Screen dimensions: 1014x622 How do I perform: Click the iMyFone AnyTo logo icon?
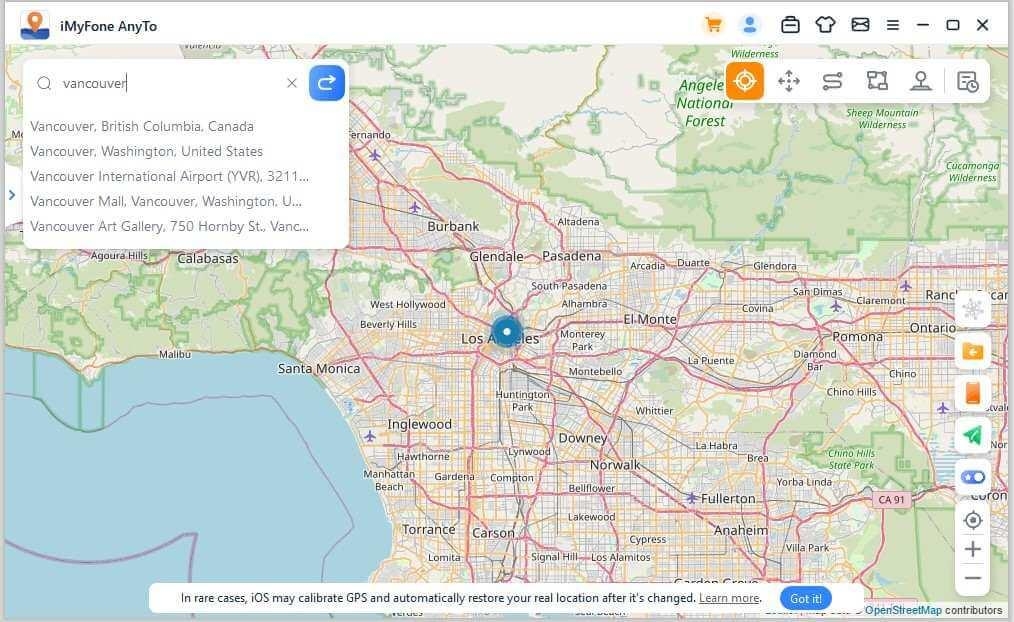pyautogui.click(x=35, y=25)
